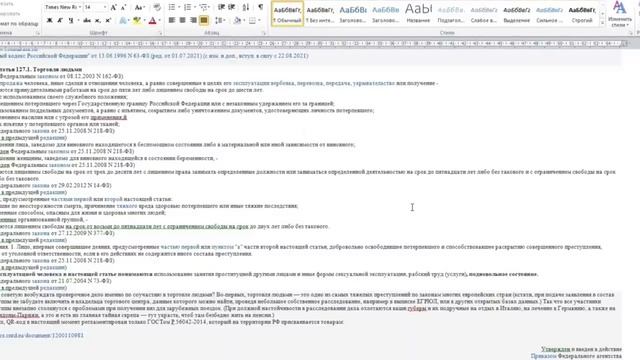Apply Строгий style
Image resolution: width=640 pixels, height=360 pixels.
pyautogui.click(x=582, y=14)
